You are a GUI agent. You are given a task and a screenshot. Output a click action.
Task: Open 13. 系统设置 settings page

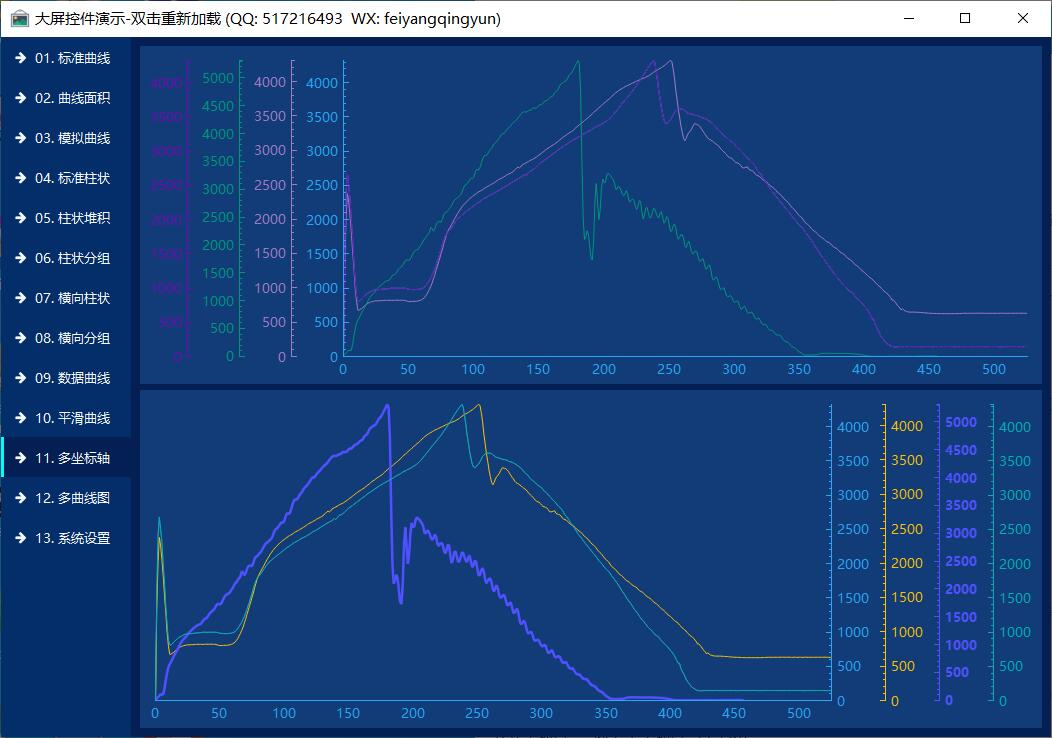pyautogui.click(x=72, y=538)
